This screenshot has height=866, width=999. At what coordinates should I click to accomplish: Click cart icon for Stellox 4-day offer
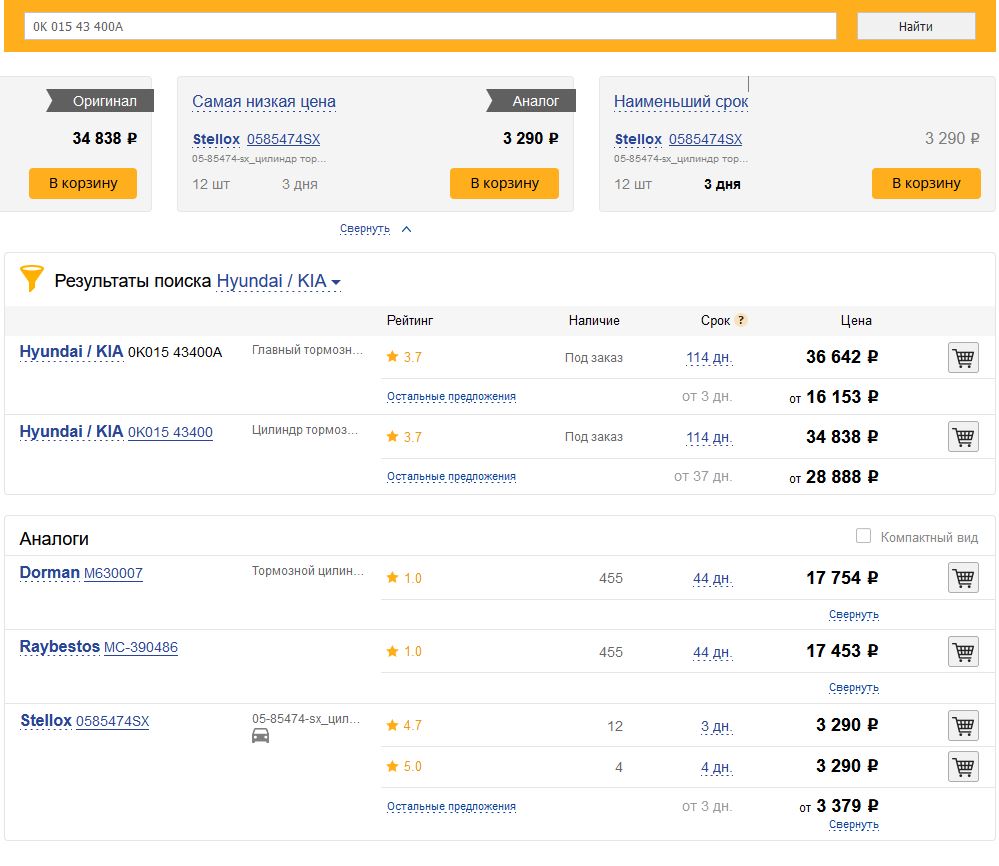(x=963, y=766)
